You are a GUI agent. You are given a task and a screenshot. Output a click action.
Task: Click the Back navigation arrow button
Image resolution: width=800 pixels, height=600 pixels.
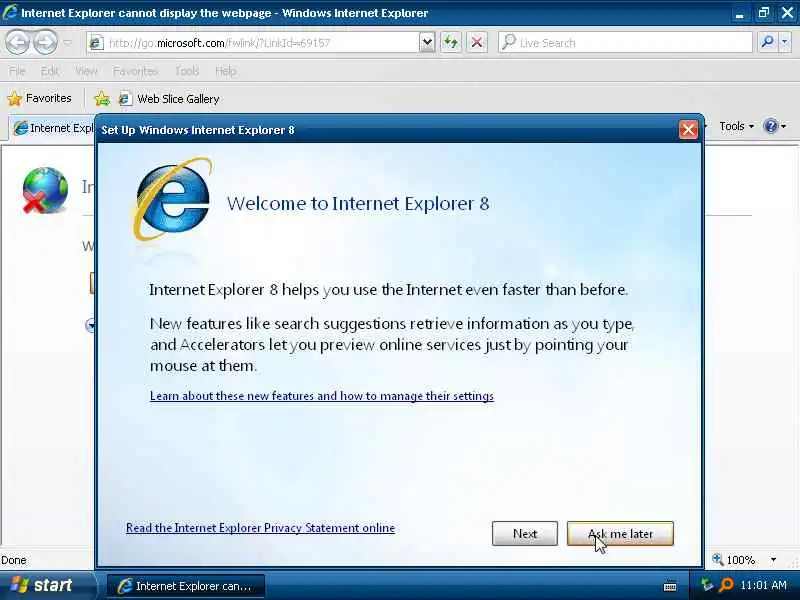tap(17, 42)
